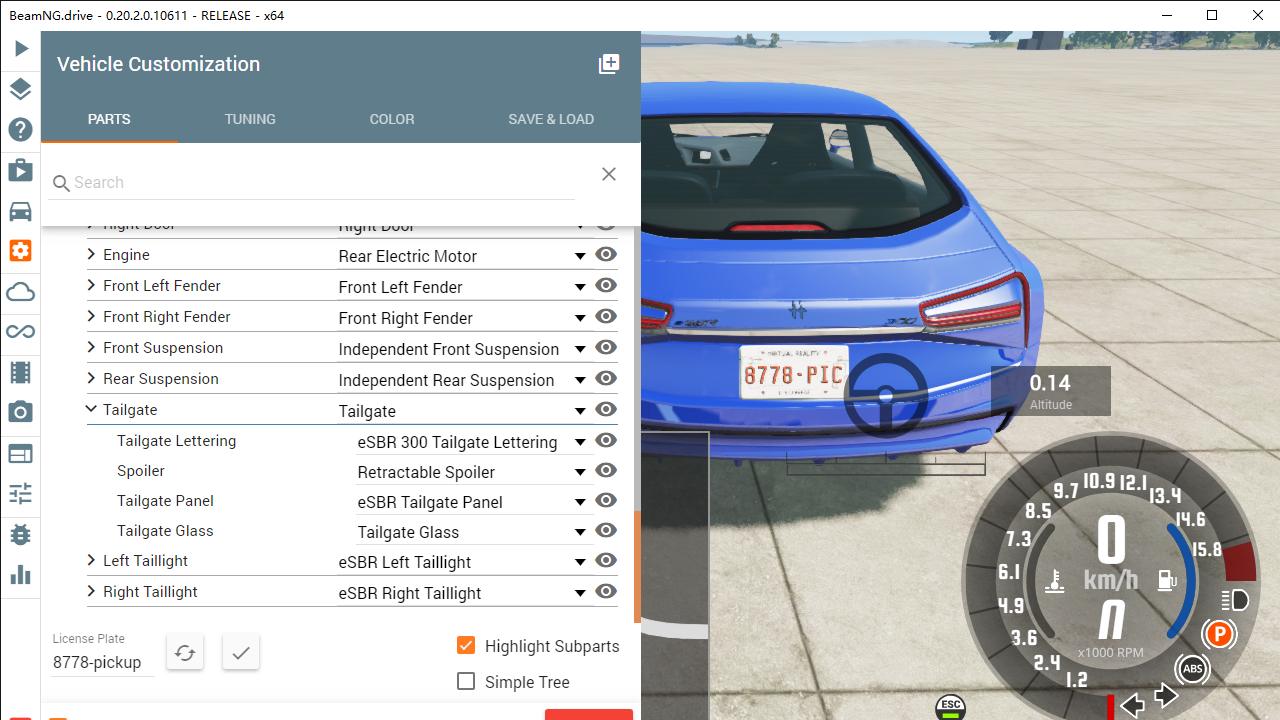Hide Tailgate Glass using its eye icon
Image resolution: width=1280 pixels, height=720 pixels.
pos(606,531)
